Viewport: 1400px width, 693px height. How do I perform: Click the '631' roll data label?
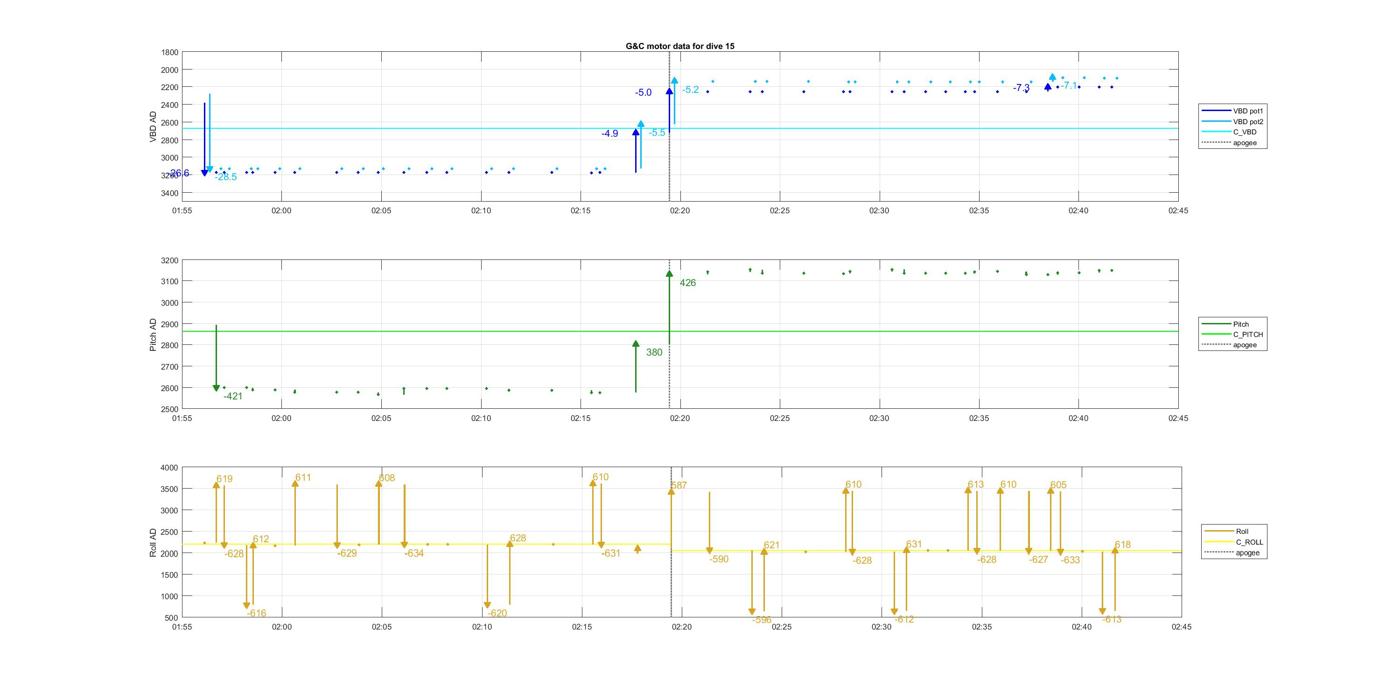(914, 545)
